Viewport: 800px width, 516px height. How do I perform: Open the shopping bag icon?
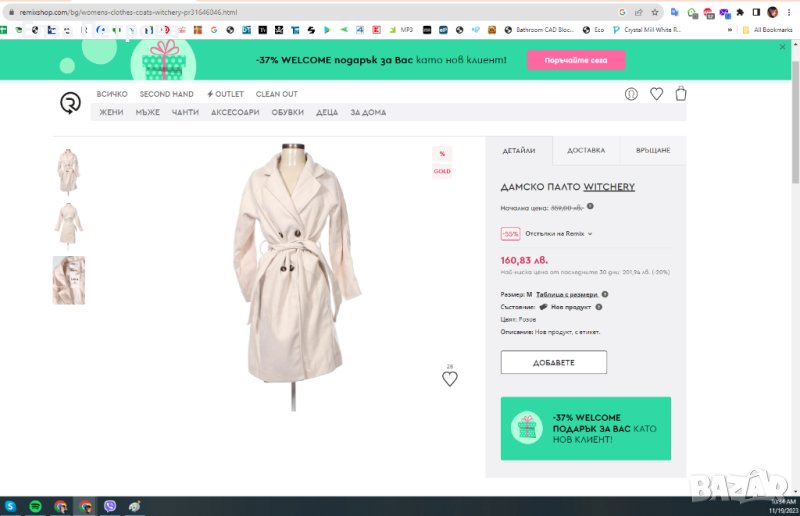681,94
